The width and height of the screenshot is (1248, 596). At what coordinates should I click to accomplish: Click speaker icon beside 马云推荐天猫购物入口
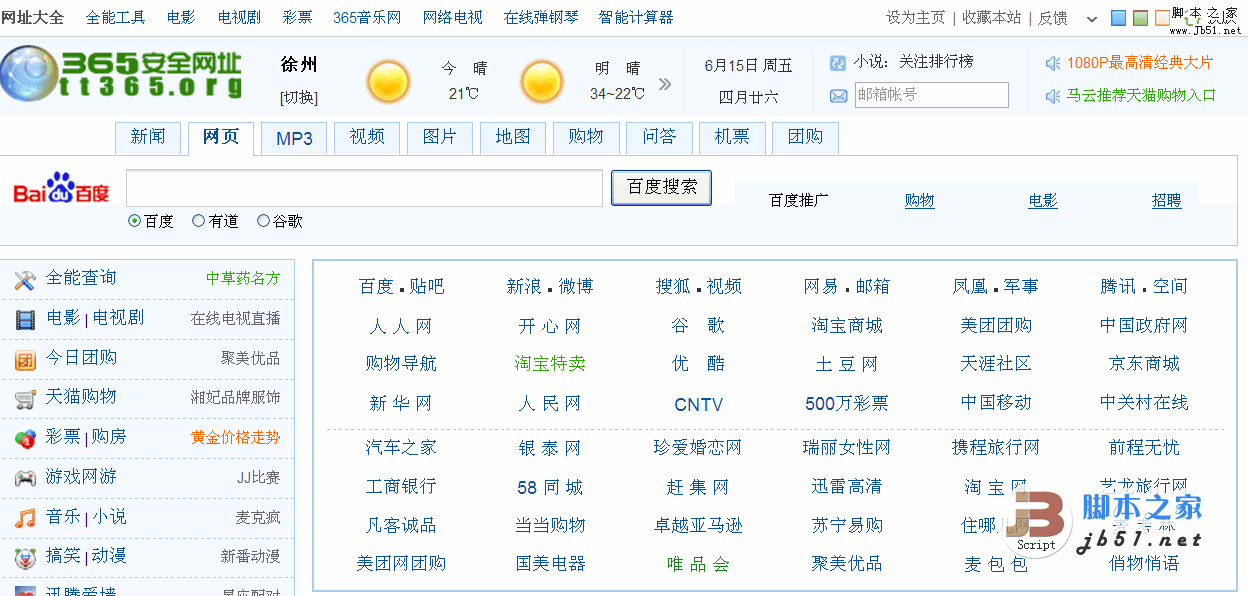click(1053, 96)
